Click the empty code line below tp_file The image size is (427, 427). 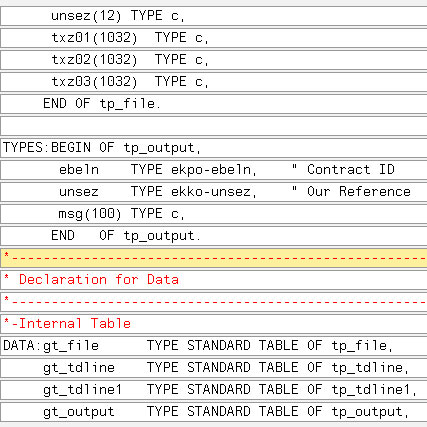click(x=213, y=126)
